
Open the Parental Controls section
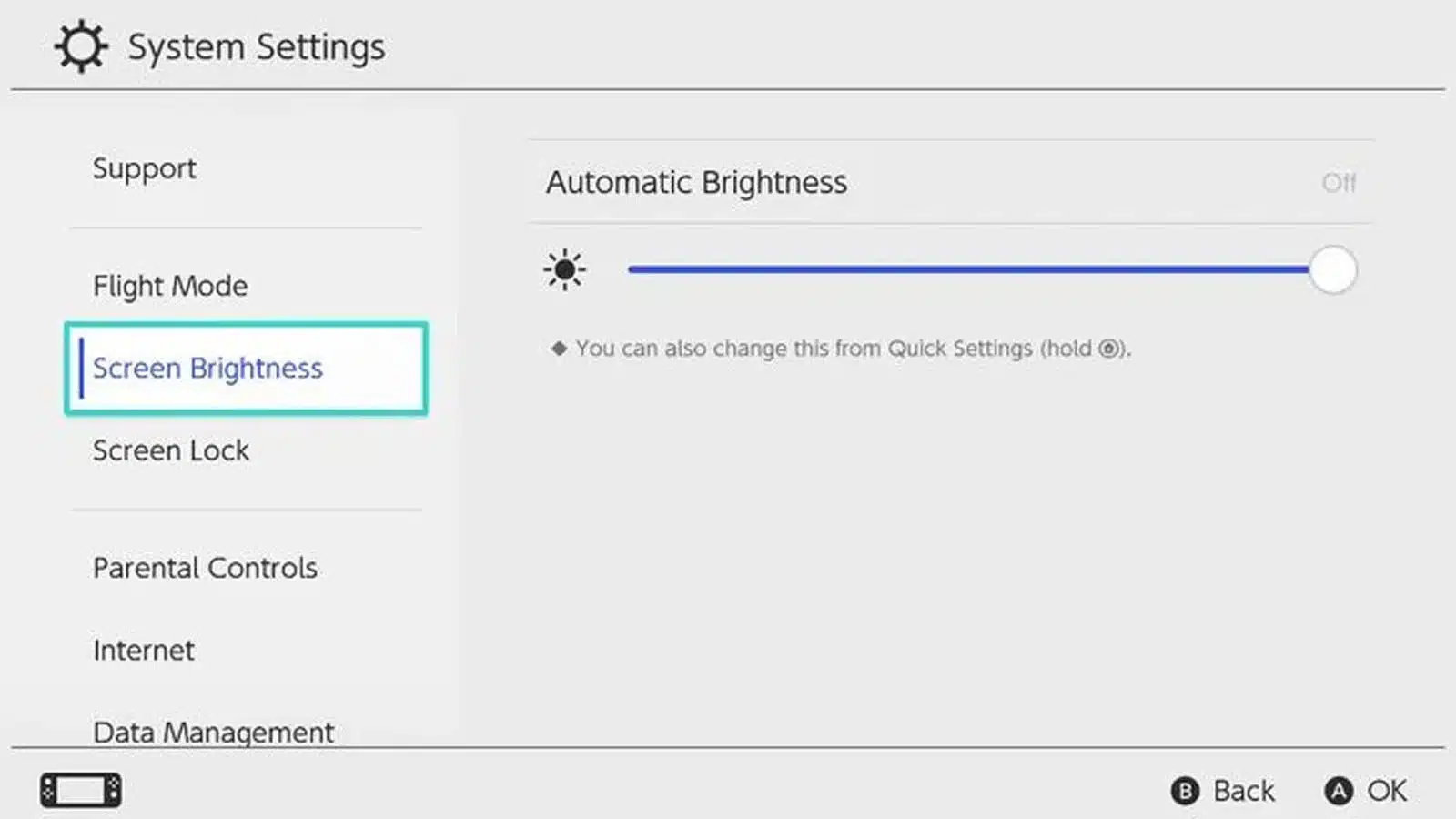[205, 568]
